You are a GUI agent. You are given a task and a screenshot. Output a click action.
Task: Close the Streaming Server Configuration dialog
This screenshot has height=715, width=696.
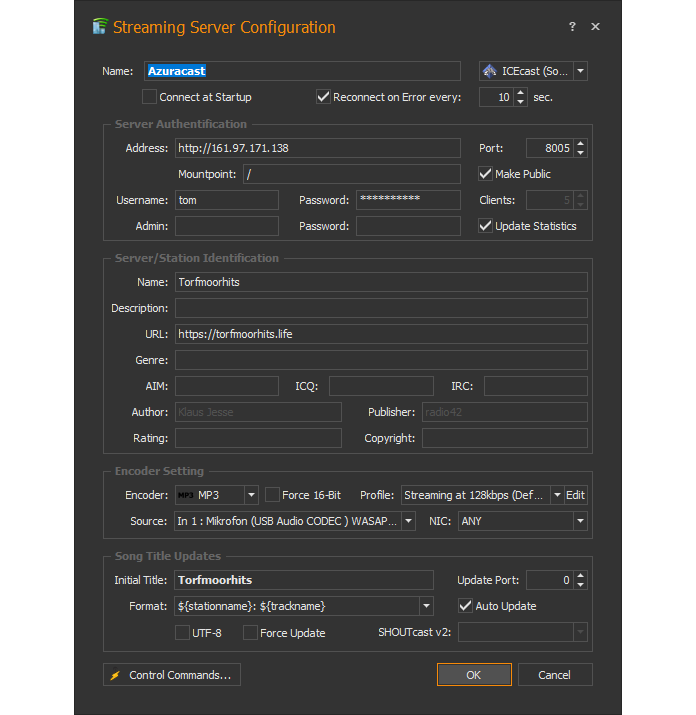[595, 26]
